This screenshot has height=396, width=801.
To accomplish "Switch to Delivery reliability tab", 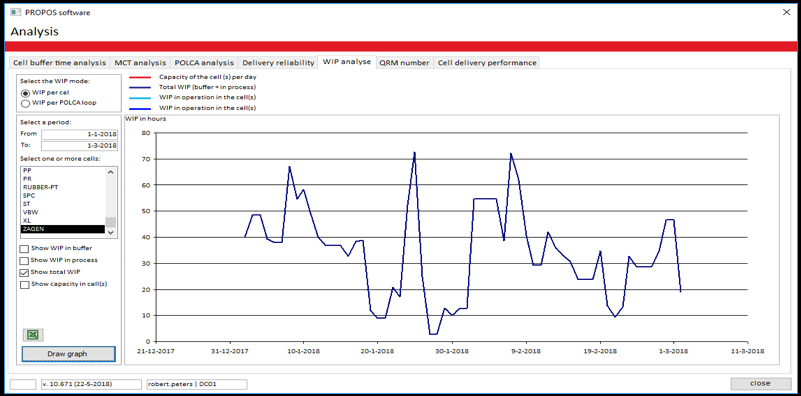I will 278,63.
